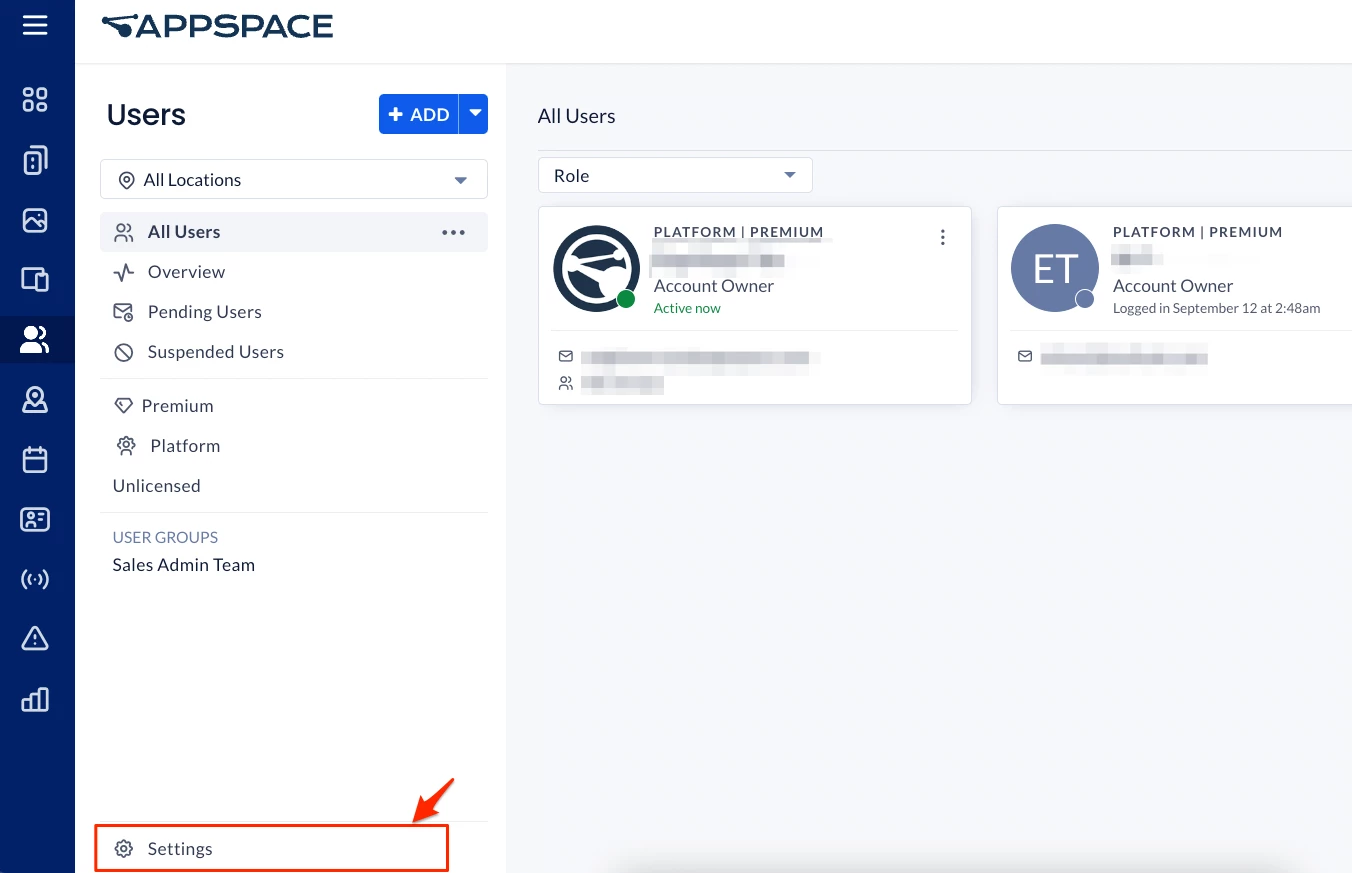Open the first user card kebab menu
Image resolution: width=1352 pixels, height=873 pixels.
point(943,237)
